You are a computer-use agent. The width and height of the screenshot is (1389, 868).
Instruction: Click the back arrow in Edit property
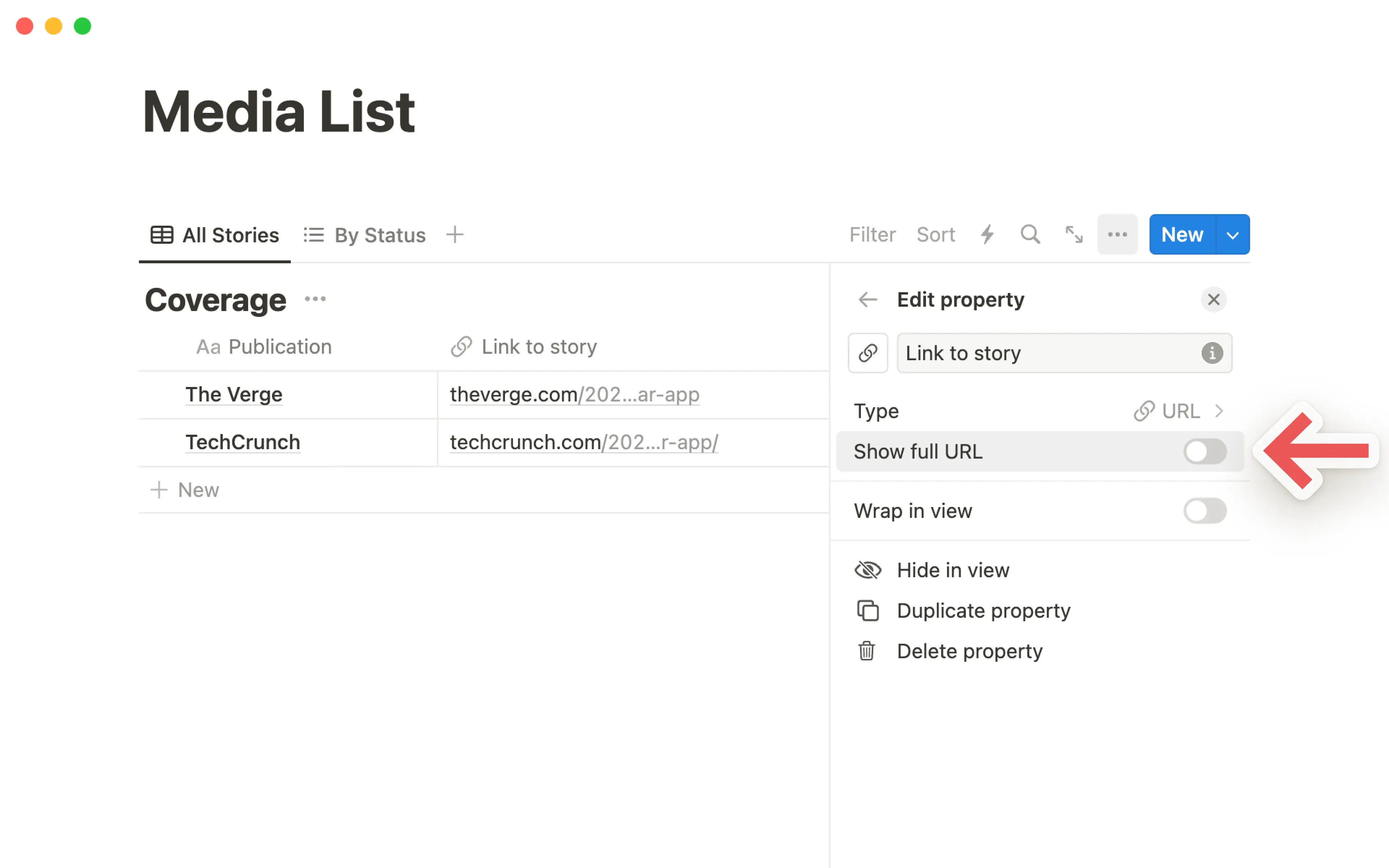pos(867,300)
